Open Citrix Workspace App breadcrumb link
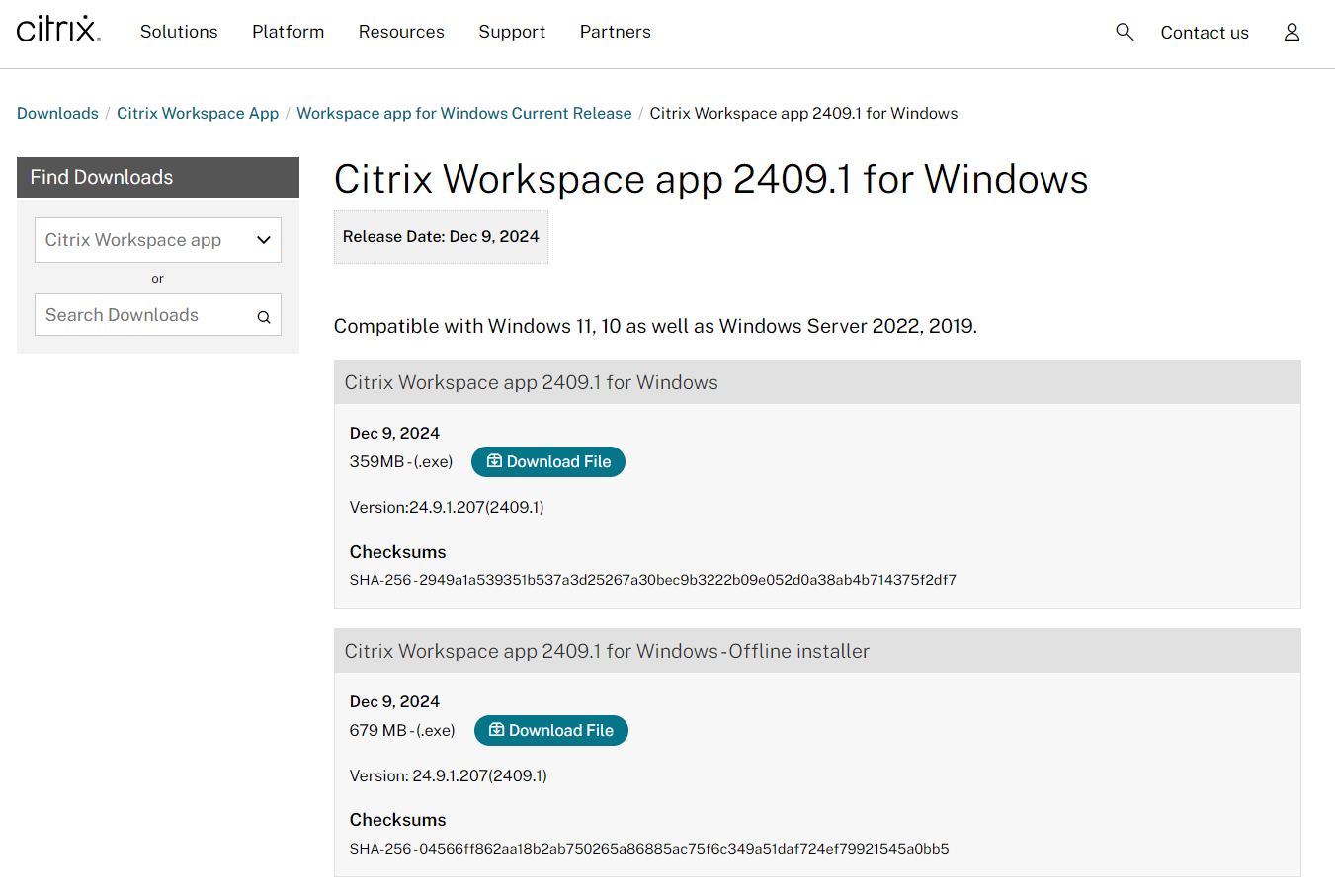 (x=198, y=113)
